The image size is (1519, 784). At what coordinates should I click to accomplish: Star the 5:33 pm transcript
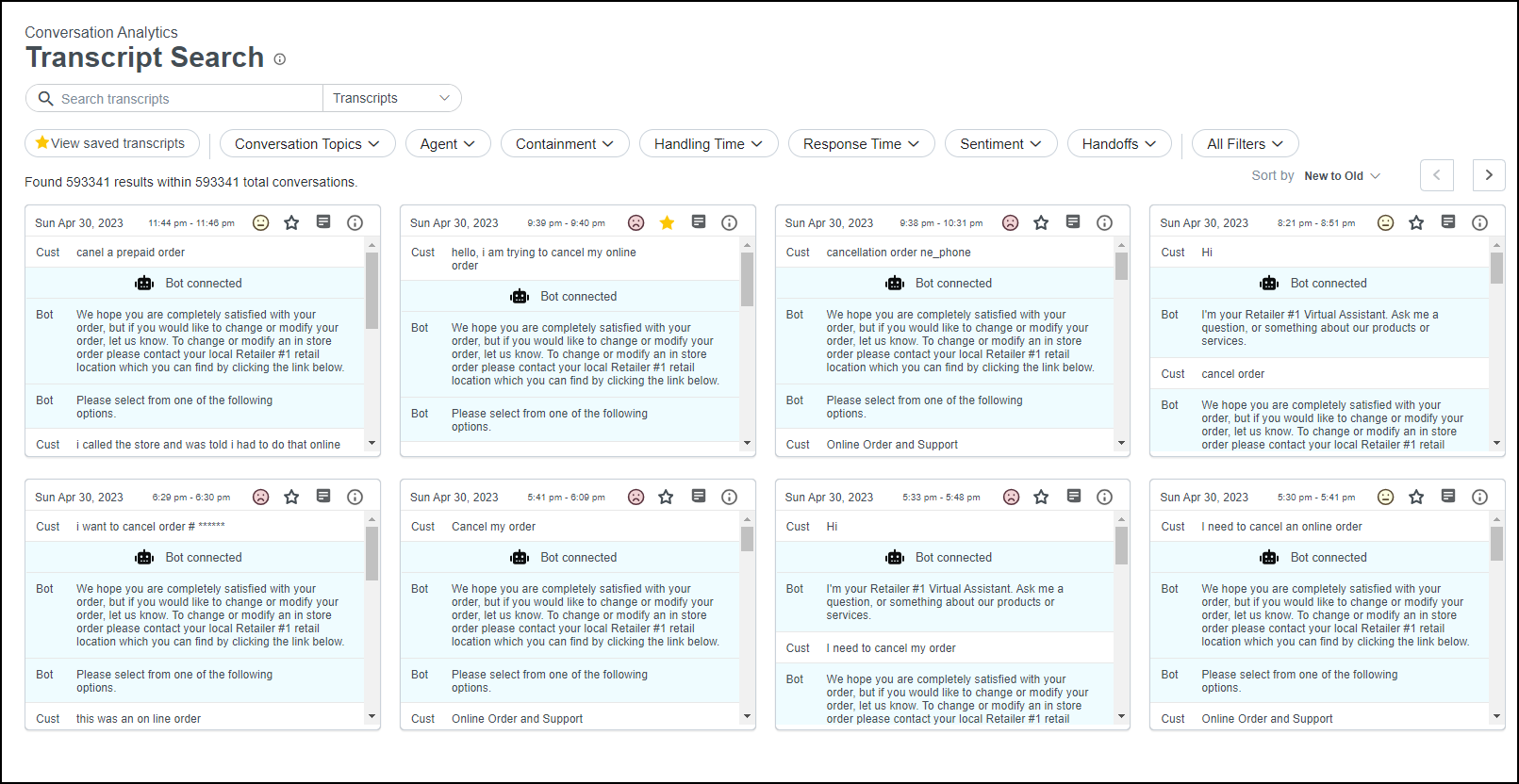[x=1041, y=497]
